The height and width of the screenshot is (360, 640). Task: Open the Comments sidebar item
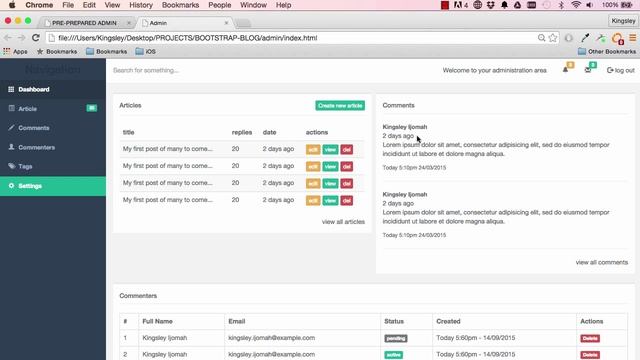53,128
